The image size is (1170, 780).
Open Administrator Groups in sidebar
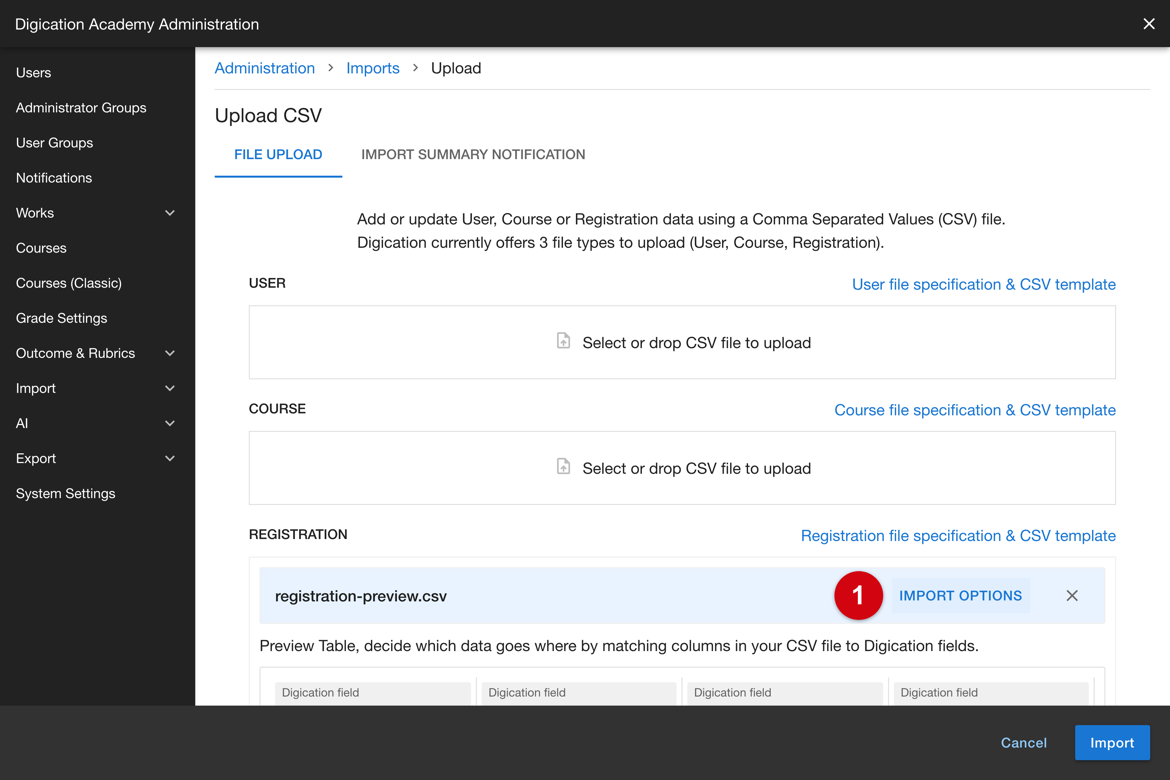coord(81,107)
